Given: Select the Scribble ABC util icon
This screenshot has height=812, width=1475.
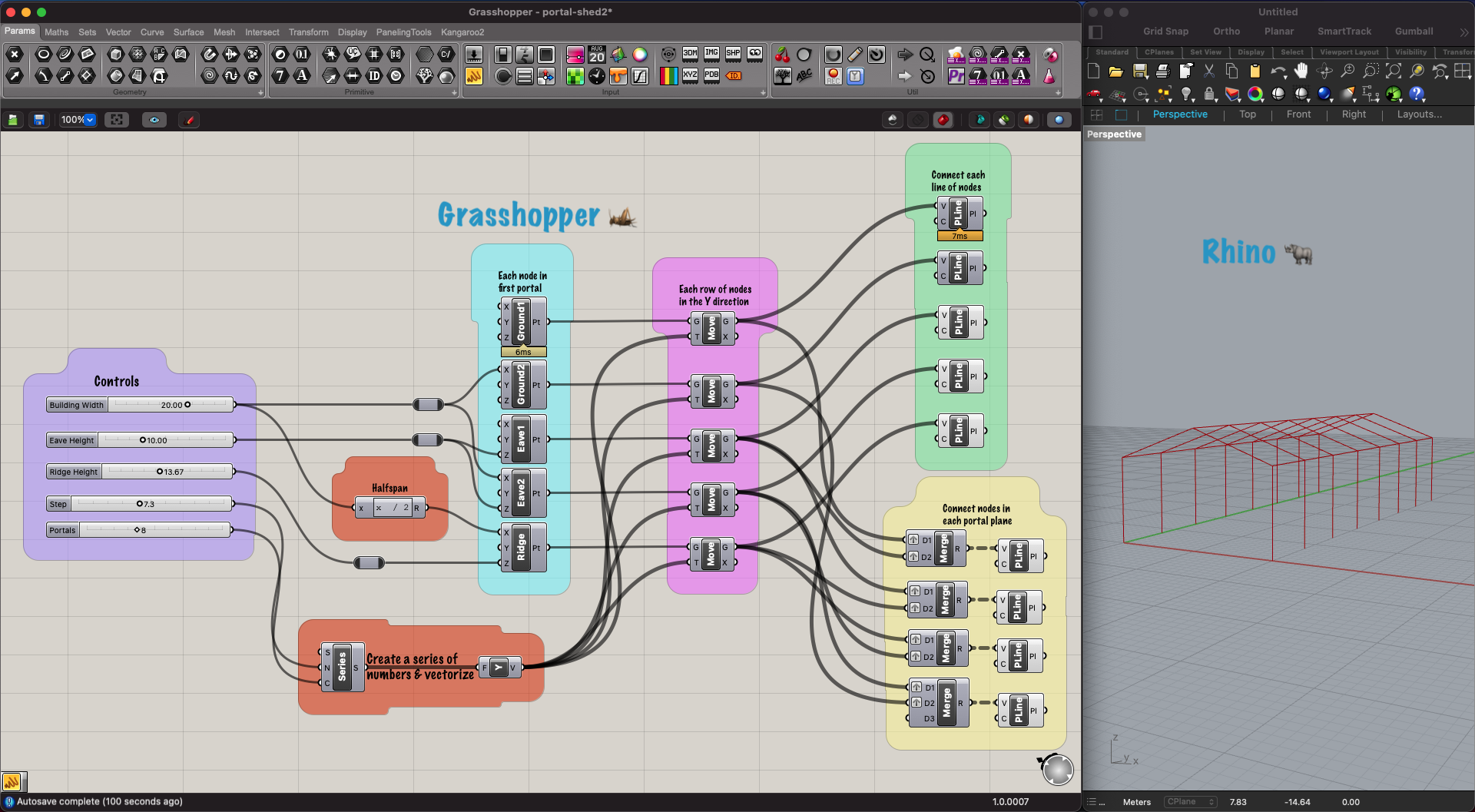Looking at the screenshot, I should 804,76.
